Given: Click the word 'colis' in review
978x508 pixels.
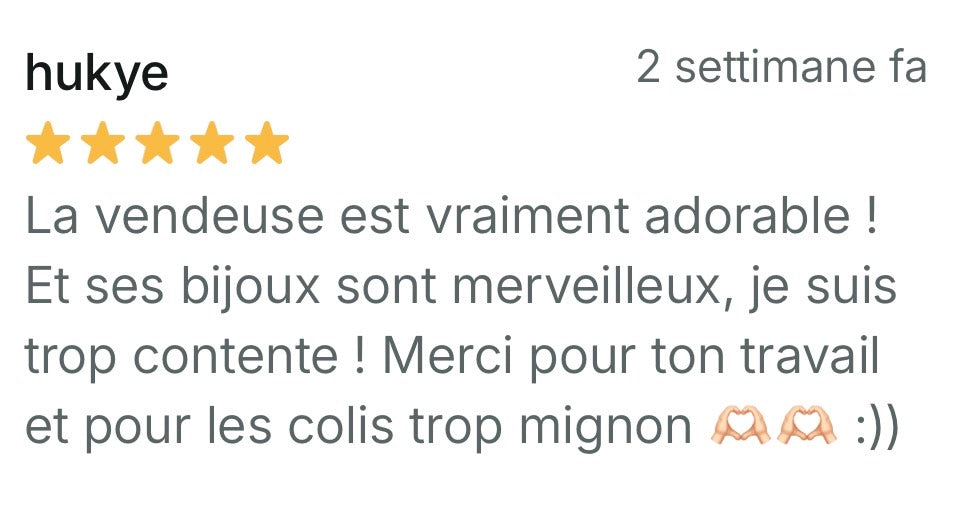Looking at the screenshot, I should click(341, 427).
